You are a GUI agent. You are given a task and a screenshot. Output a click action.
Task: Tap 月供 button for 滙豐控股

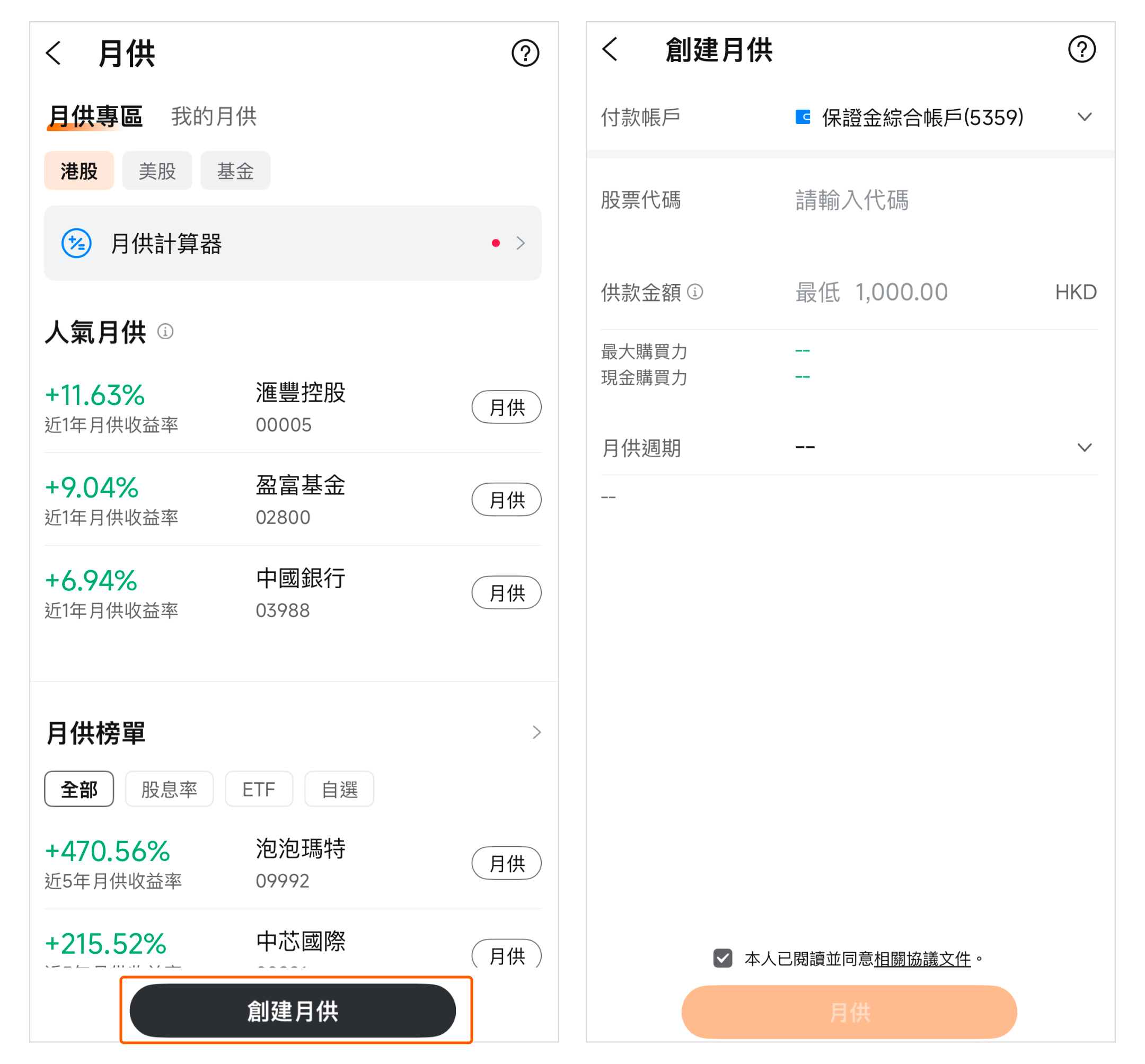pyautogui.click(x=506, y=407)
